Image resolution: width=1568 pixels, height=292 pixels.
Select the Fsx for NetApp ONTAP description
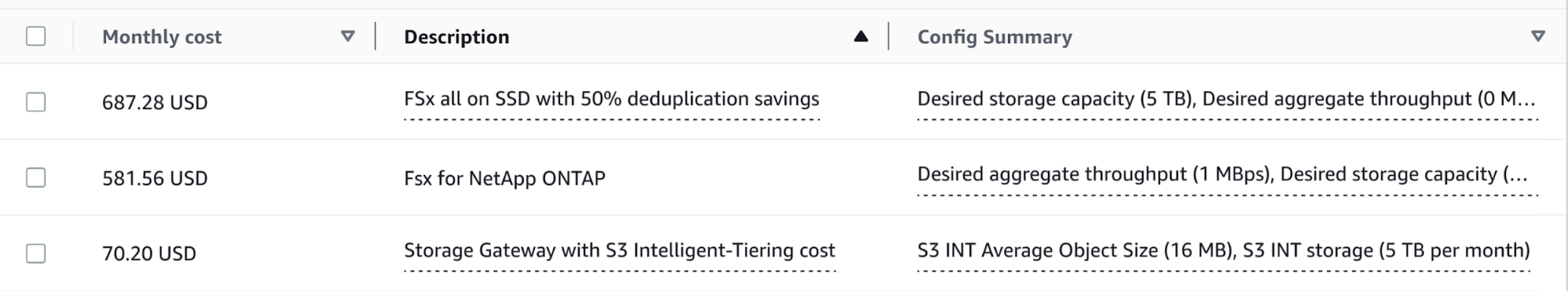(504, 178)
